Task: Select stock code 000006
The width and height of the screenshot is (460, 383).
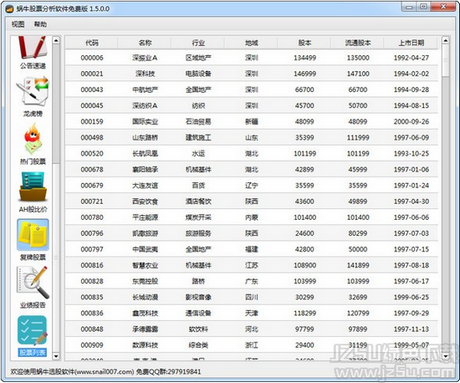Action: (x=92, y=58)
